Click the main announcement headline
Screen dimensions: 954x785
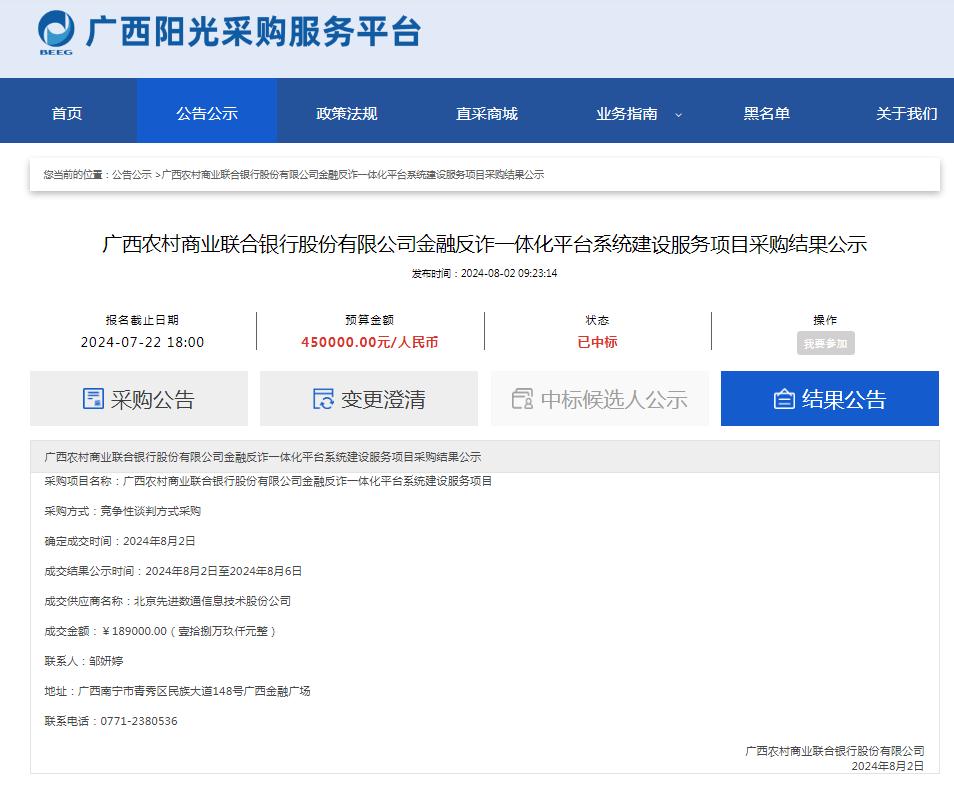coord(484,244)
